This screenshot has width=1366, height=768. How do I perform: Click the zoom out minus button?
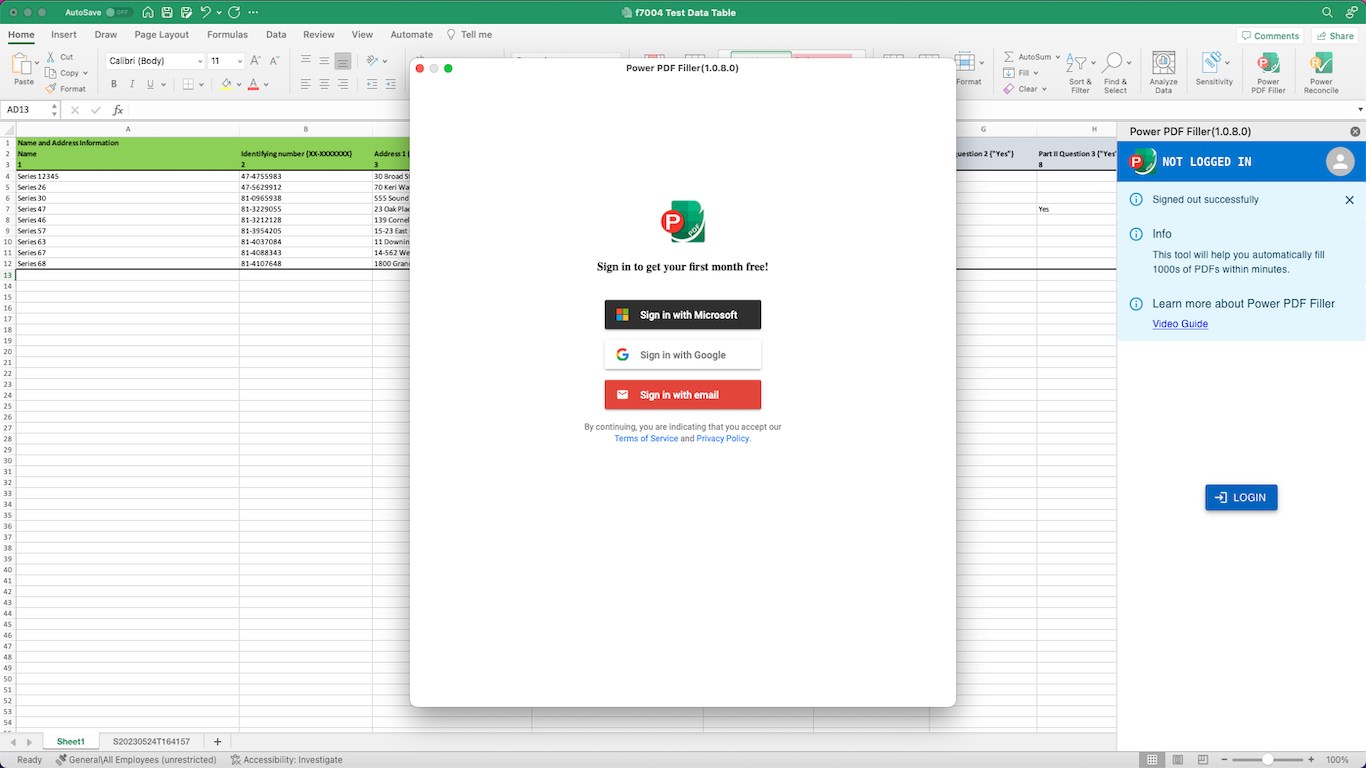point(1225,760)
